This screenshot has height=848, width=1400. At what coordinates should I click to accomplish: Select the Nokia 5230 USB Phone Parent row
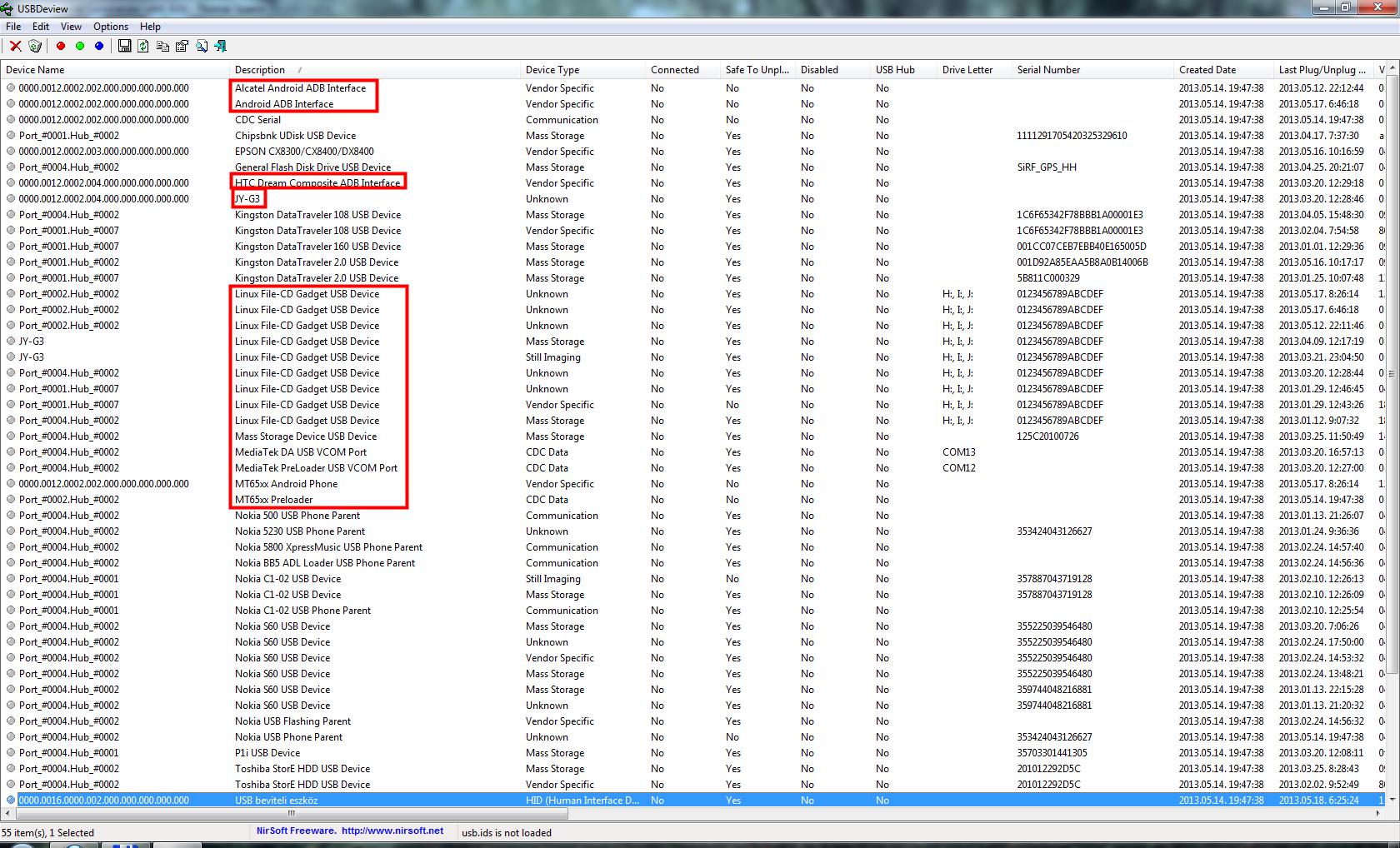pyautogui.click(x=693, y=531)
